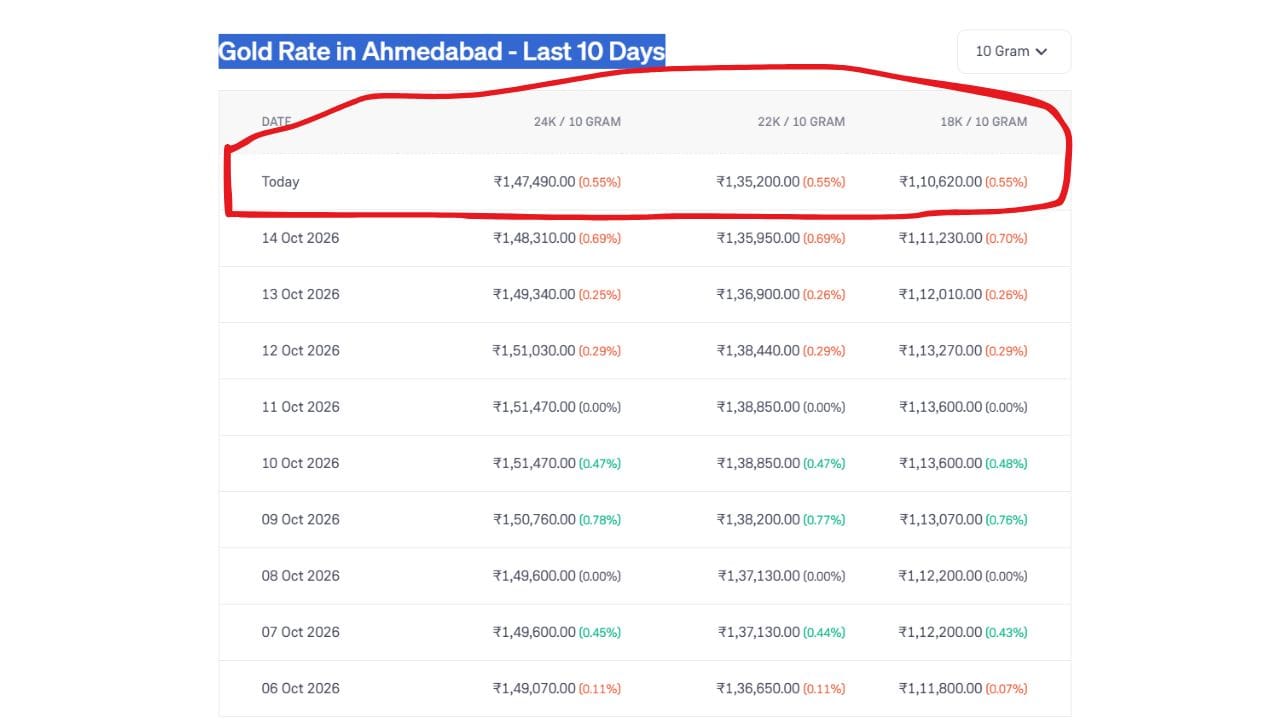
Task: Select the Today row label
Action: point(281,182)
